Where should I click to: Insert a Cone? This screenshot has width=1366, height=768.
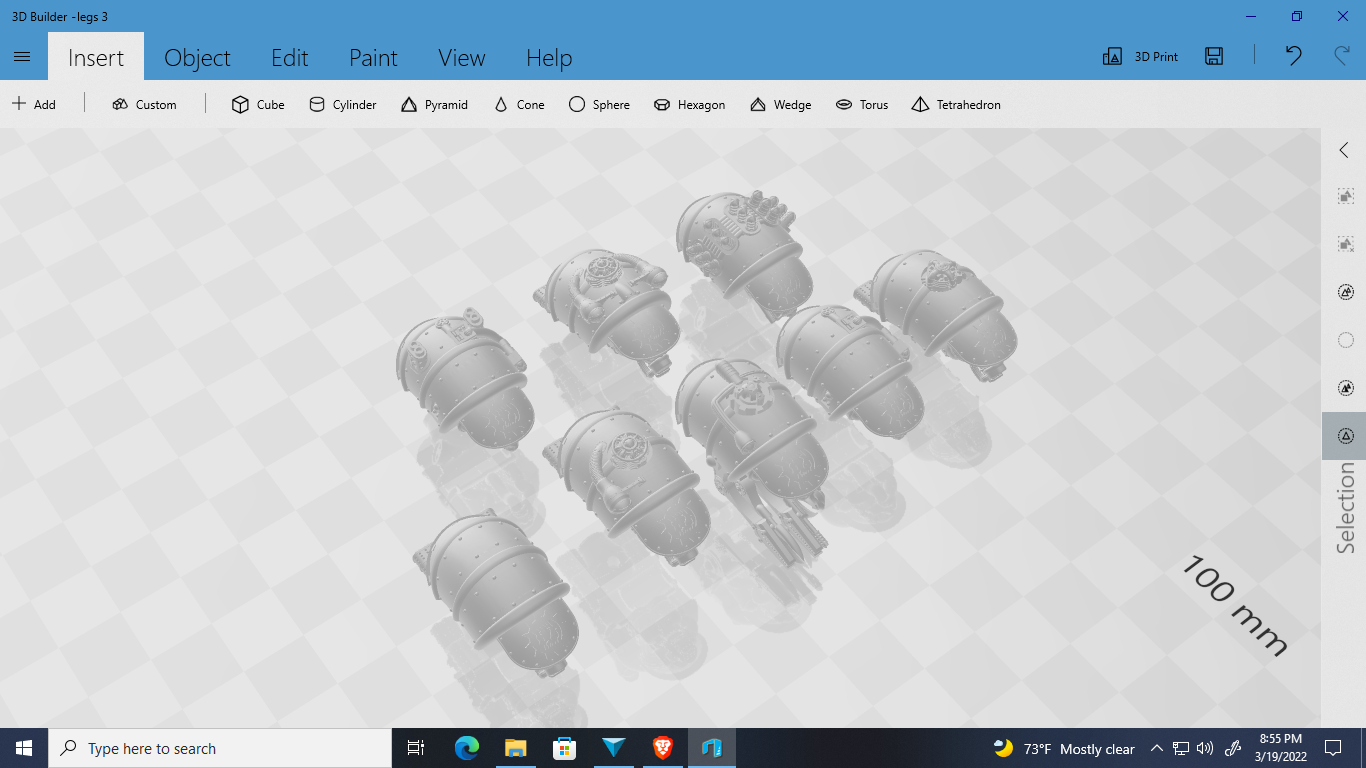tap(519, 104)
